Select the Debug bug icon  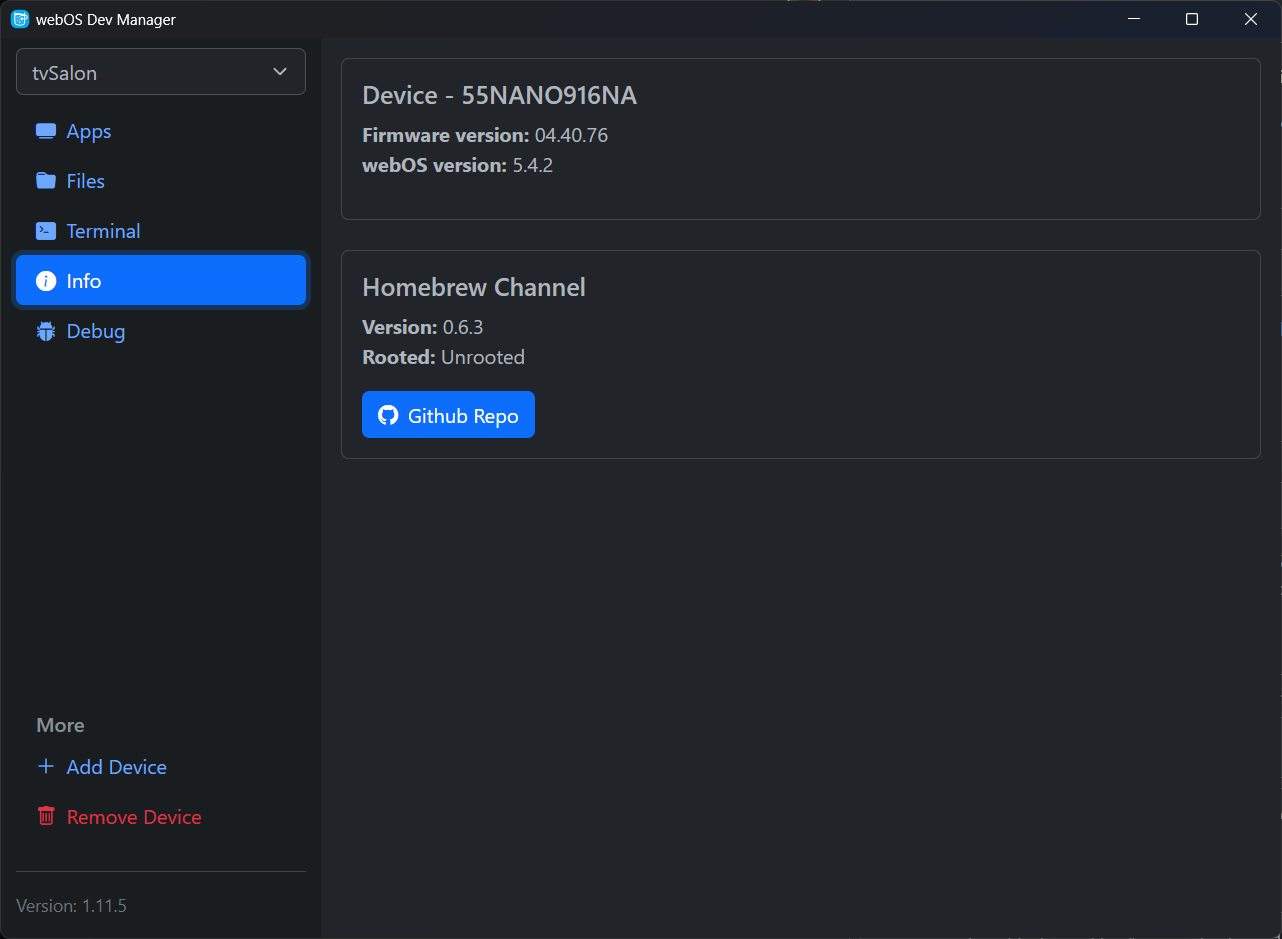(x=45, y=330)
